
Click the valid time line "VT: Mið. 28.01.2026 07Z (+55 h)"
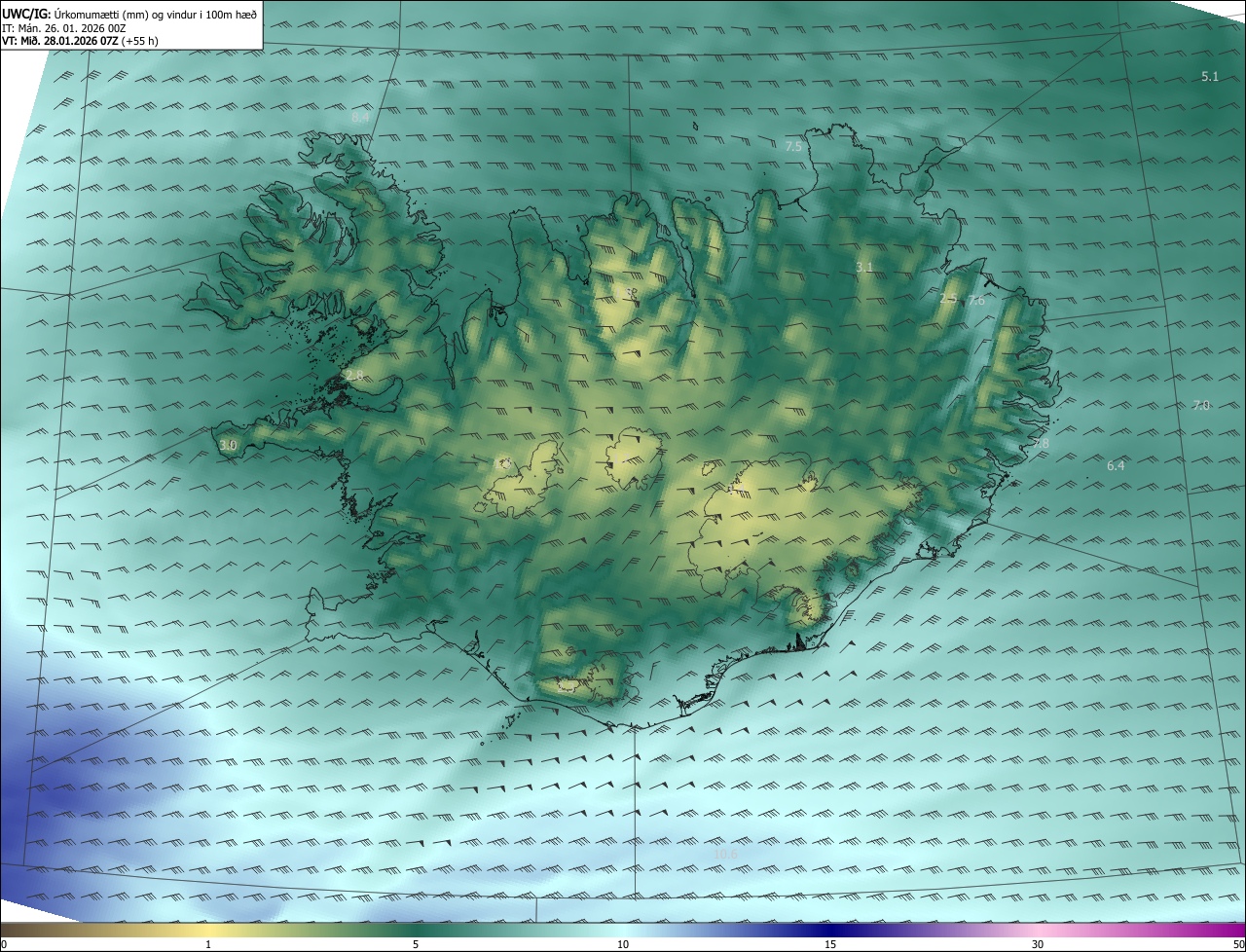[x=81, y=41]
